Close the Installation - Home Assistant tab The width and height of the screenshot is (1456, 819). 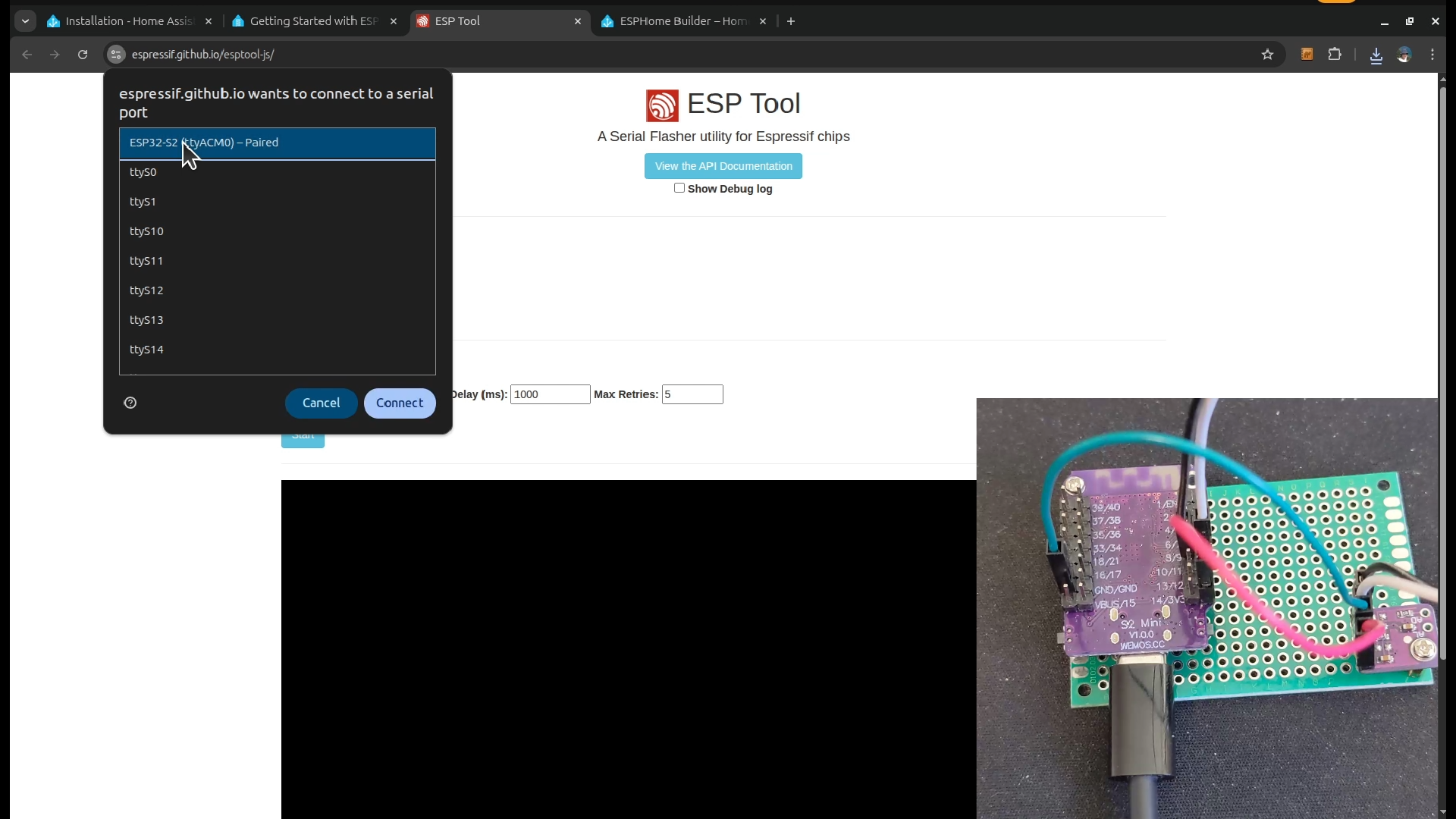(x=209, y=21)
